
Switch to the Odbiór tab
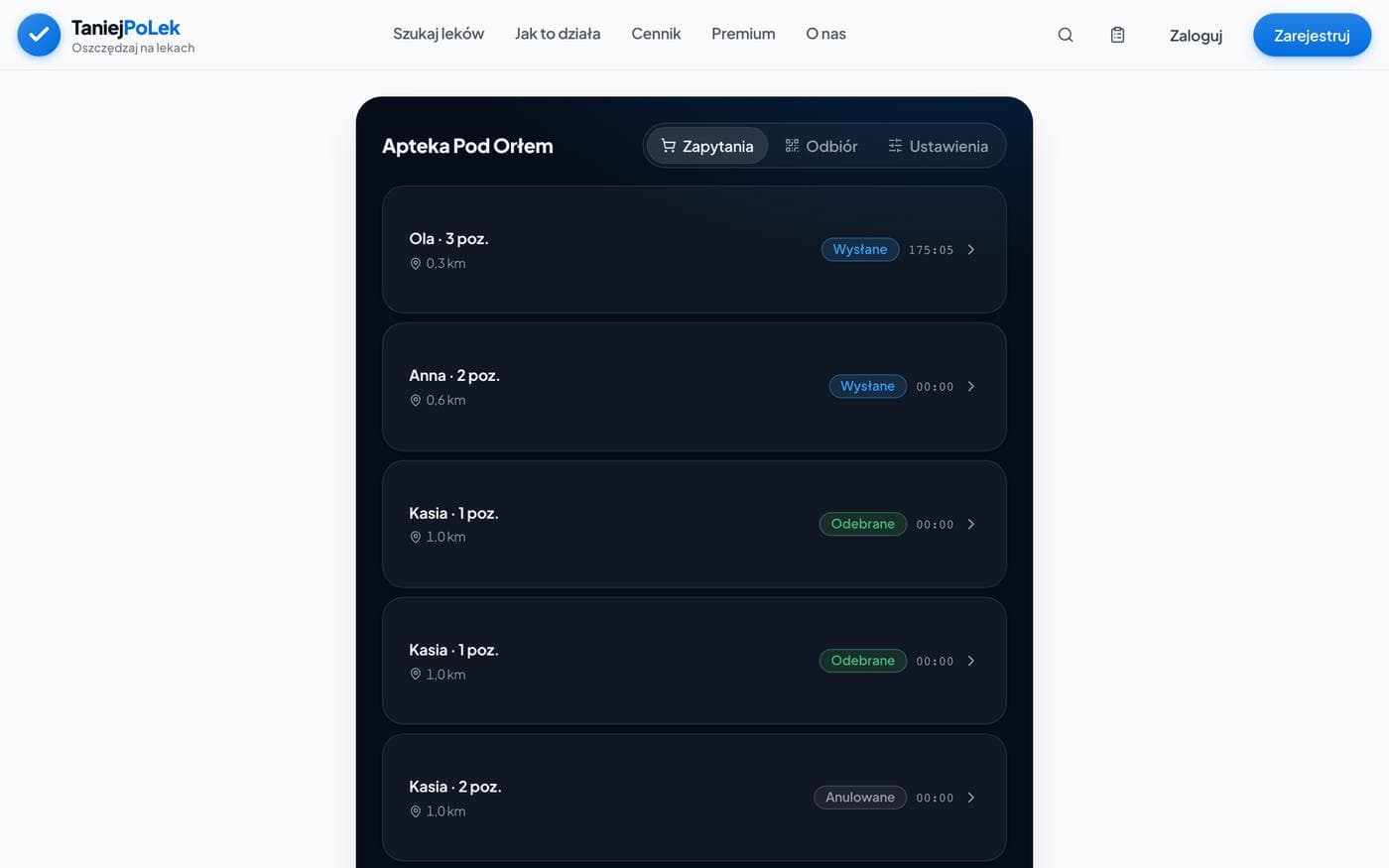point(821,146)
